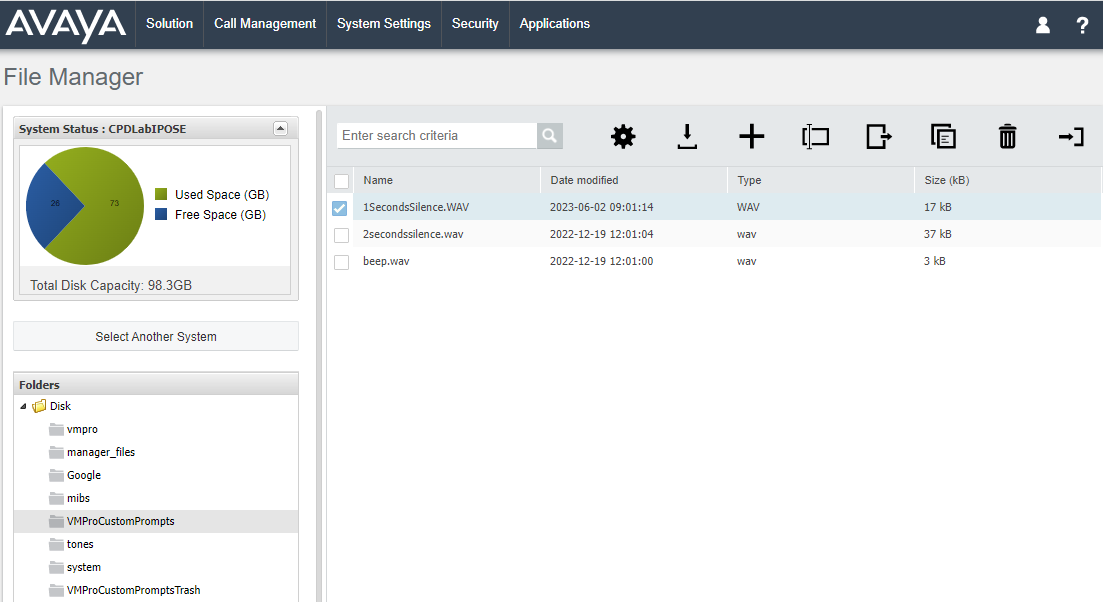Click the 3 kB size cell
The width and height of the screenshot is (1103, 602).
(x=934, y=261)
